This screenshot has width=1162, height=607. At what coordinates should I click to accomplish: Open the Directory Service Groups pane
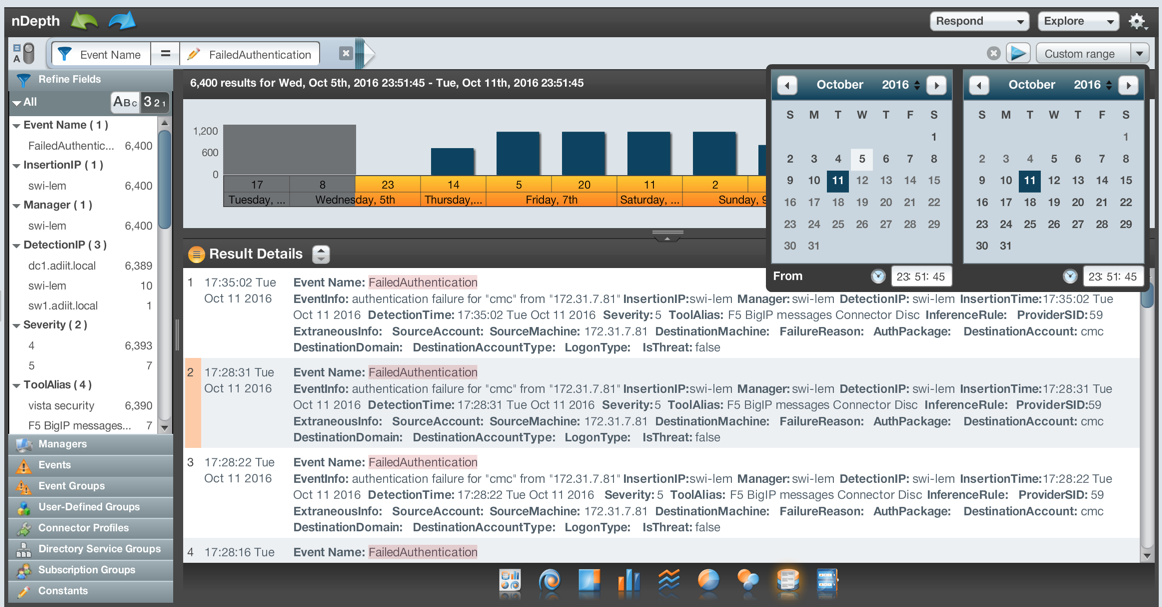click(x=90, y=548)
